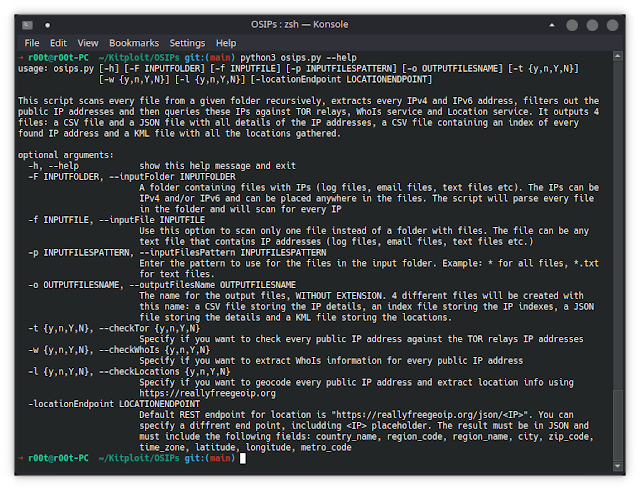Screen dimensions: 640x490
Task: Click the '--checkWhoIs {y,n,Y,N}' option text
Action: tap(154, 350)
